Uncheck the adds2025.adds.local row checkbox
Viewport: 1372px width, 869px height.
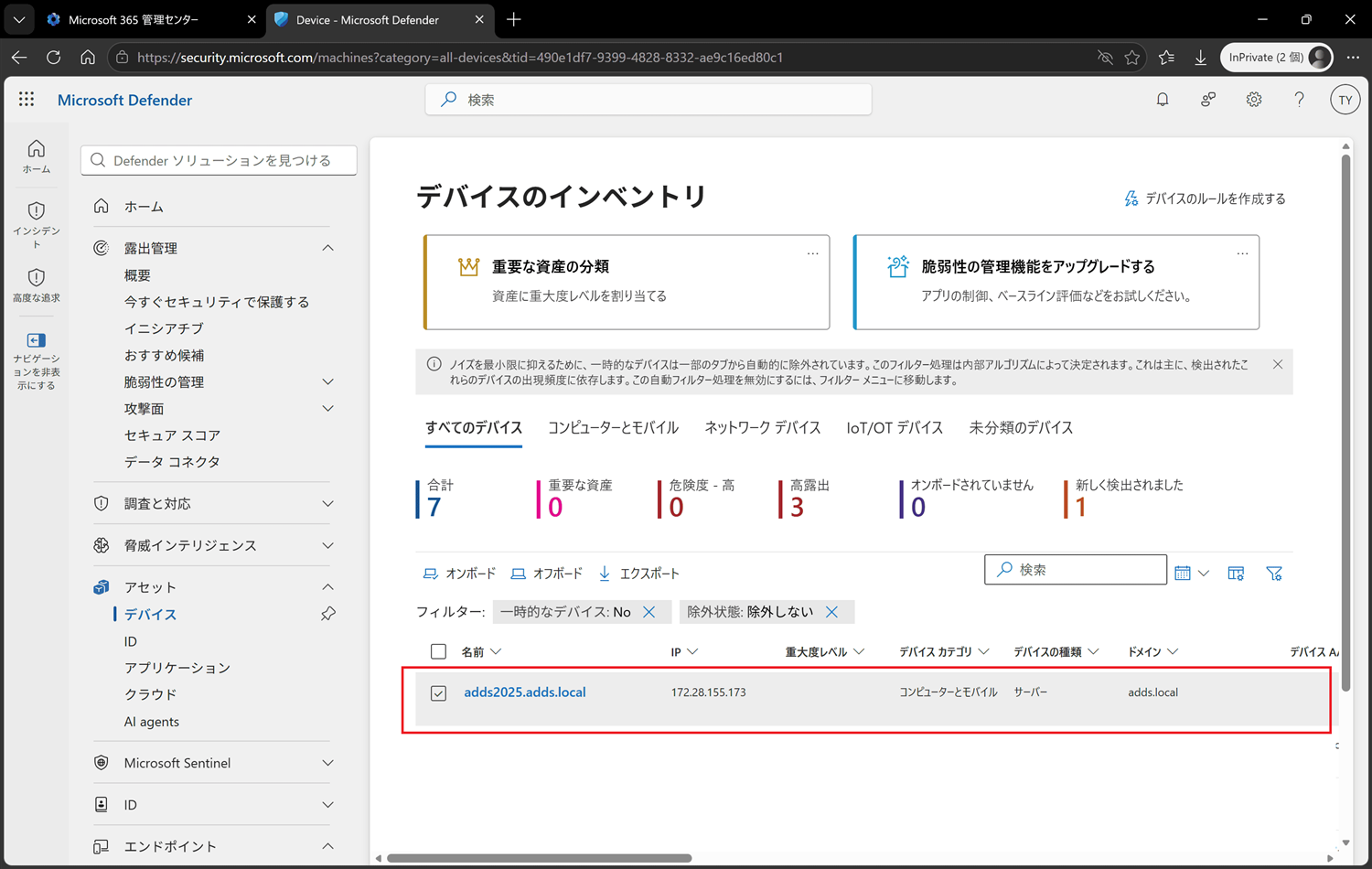click(x=438, y=693)
